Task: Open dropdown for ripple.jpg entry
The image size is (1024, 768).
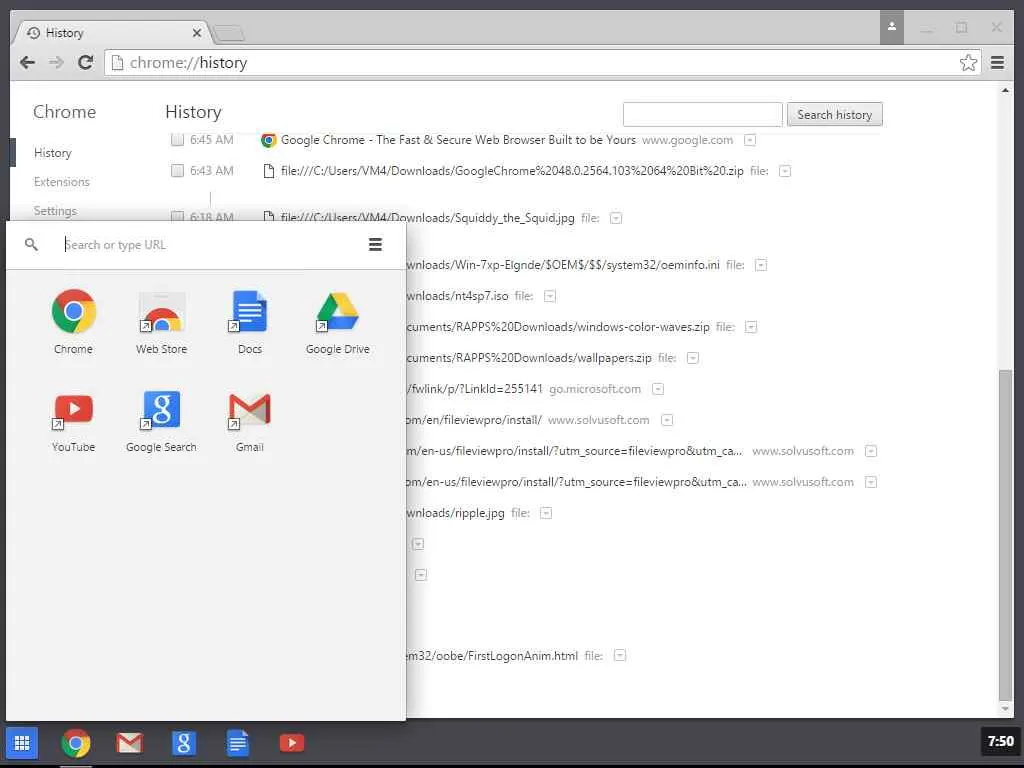Action: click(546, 513)
